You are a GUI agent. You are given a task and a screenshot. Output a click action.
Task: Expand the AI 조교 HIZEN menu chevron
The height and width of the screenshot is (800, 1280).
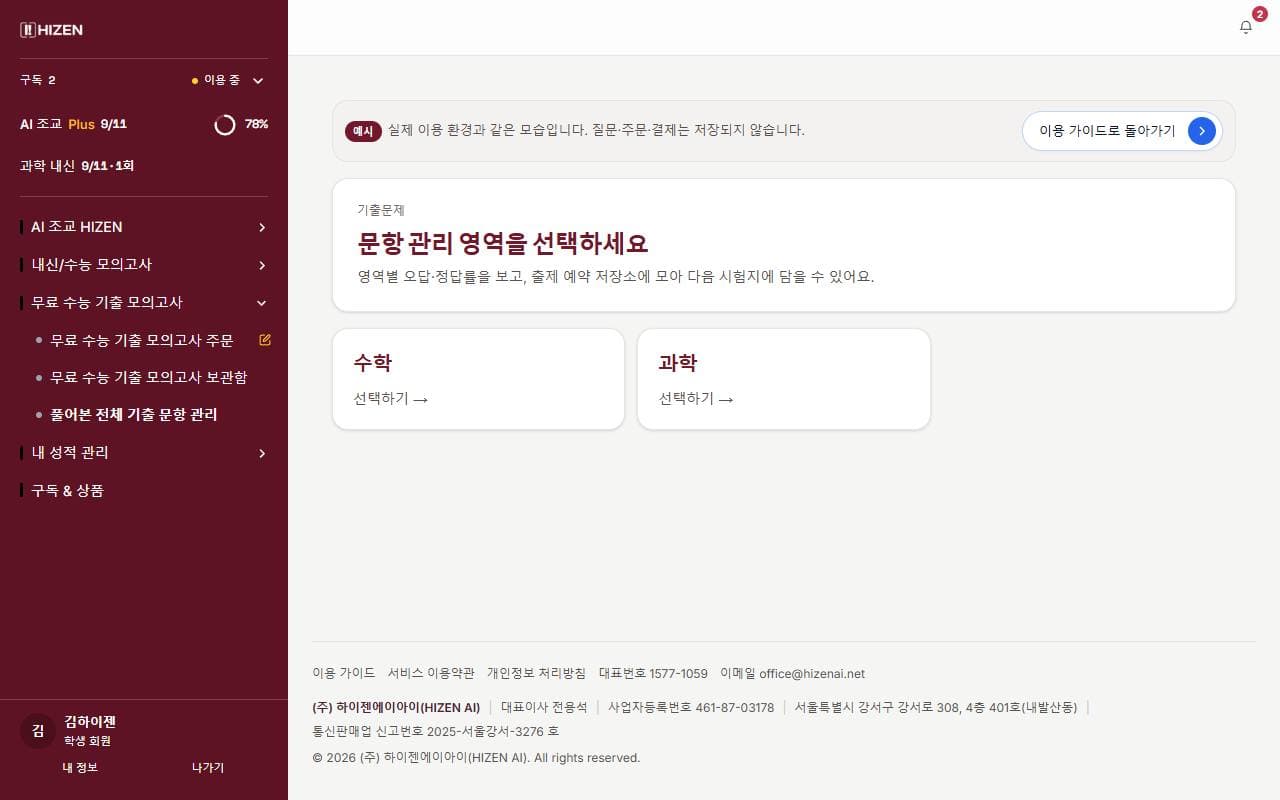tap(262, 227)
